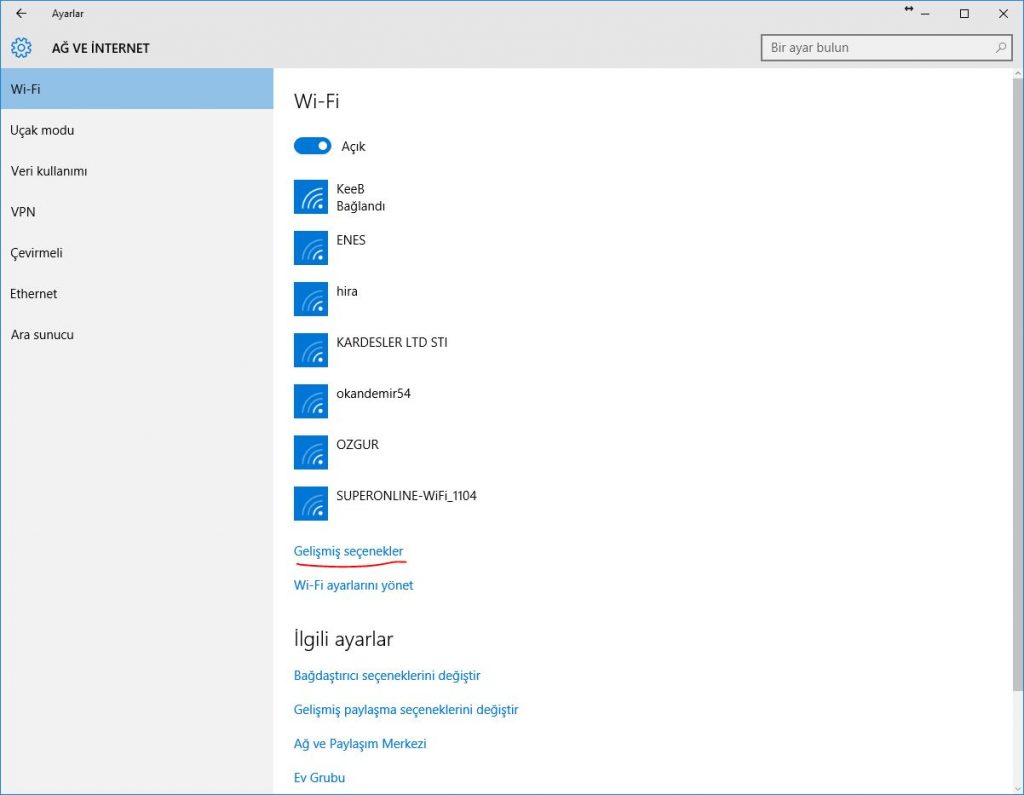Click Wi-Fi ayarlarını yönet link
Screen dimensions: 1024x795
point(353,585)
